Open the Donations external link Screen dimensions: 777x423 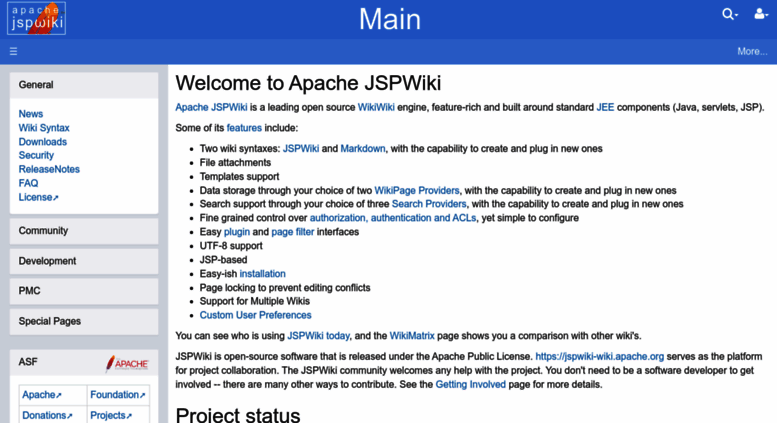47,415
